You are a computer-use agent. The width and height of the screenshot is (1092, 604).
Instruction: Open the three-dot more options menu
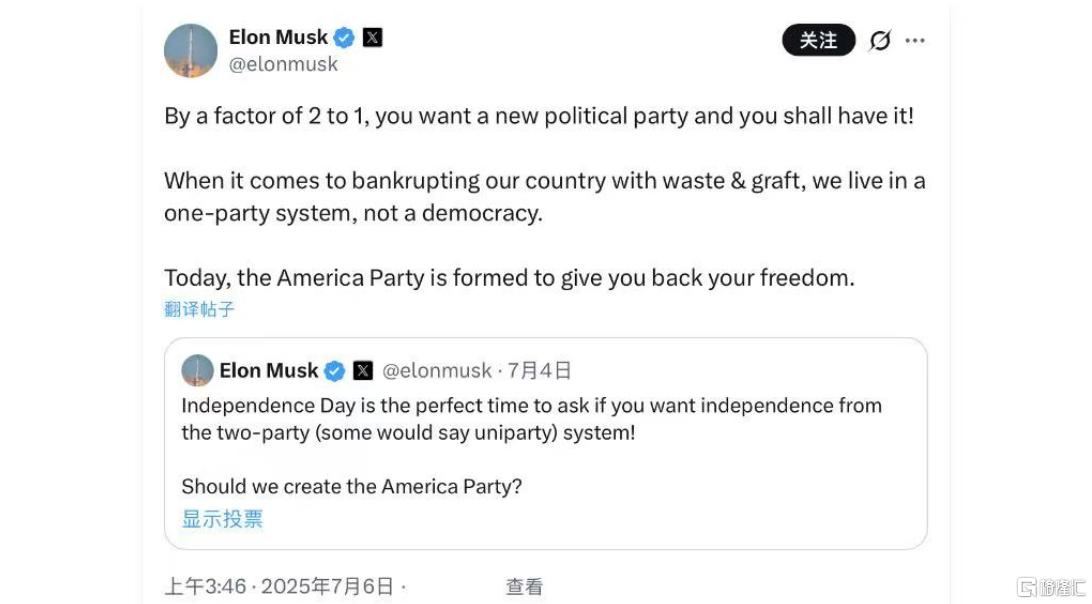pyautogui.click(x=915, y=41)
